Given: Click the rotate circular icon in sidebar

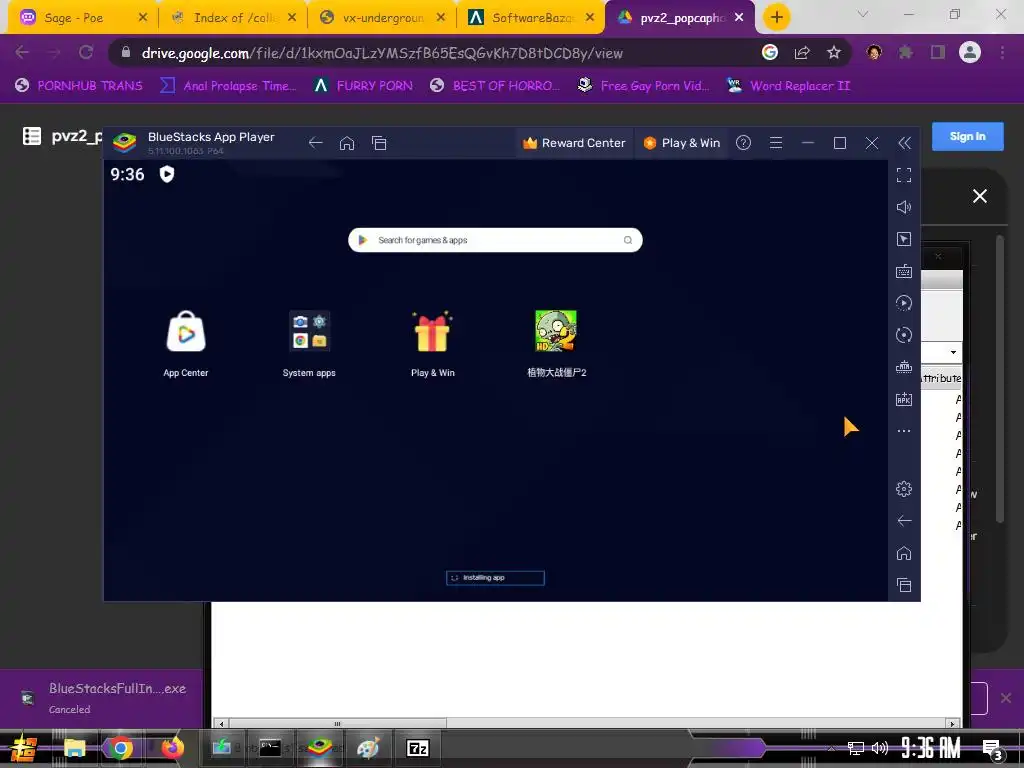Looking at the screenshot, I should (x=904, y=335).
